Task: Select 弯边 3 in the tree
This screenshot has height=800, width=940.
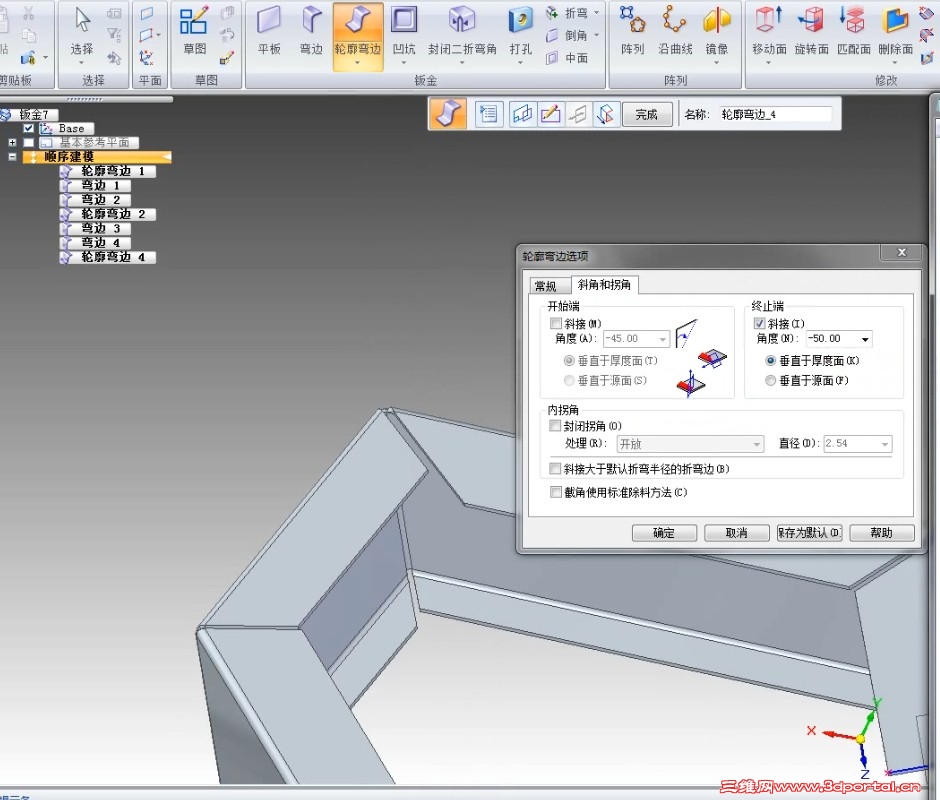Action: pyautogui.click(x=95, y=228)
